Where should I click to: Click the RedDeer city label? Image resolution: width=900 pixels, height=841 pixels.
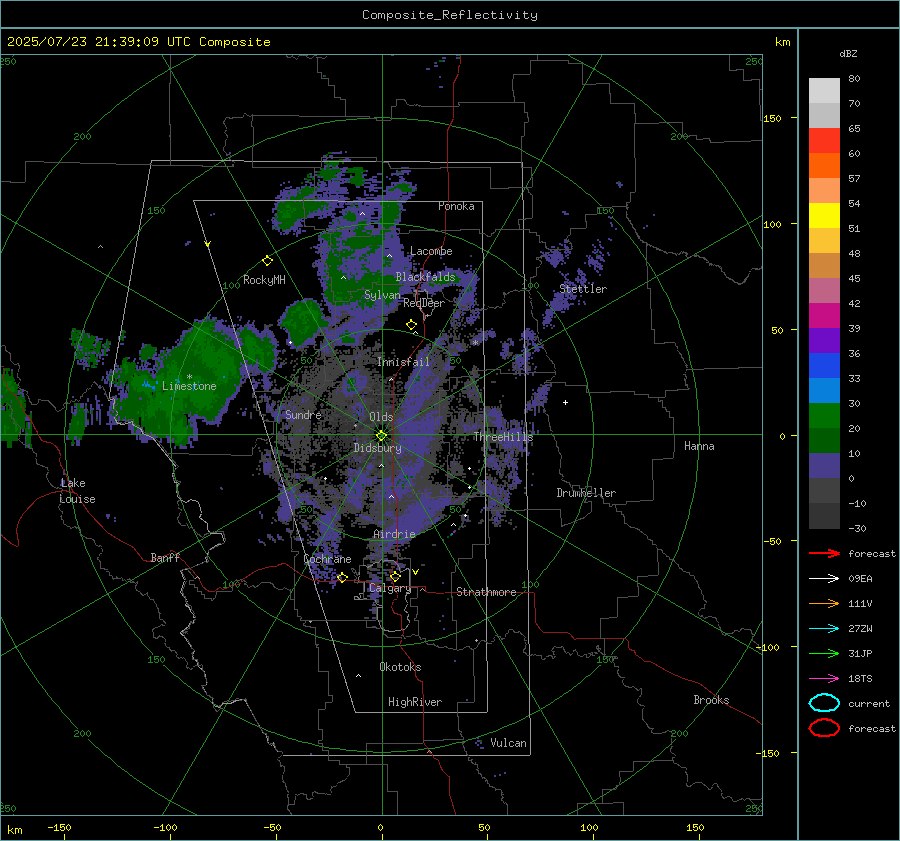pyautogui.click(x=424, y=303)
